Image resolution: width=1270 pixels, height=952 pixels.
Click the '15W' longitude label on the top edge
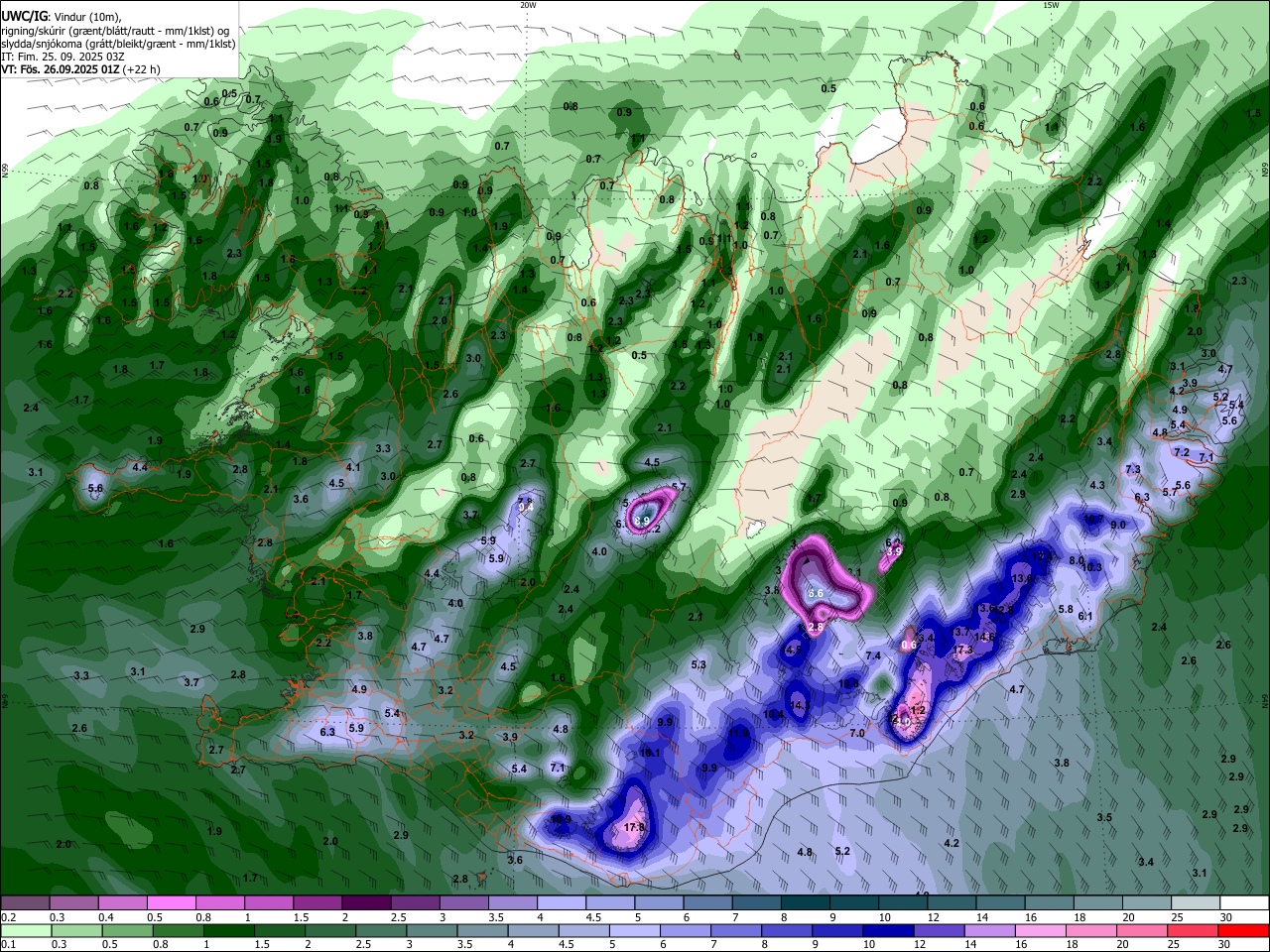pos(1051,5)
